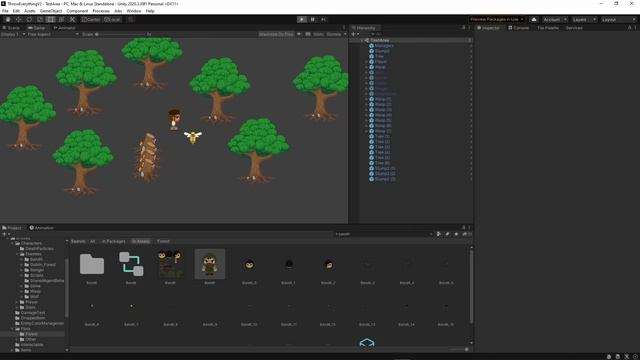Open the Help menu
This screenshot has height=360, width=640.
coord(150,11)
